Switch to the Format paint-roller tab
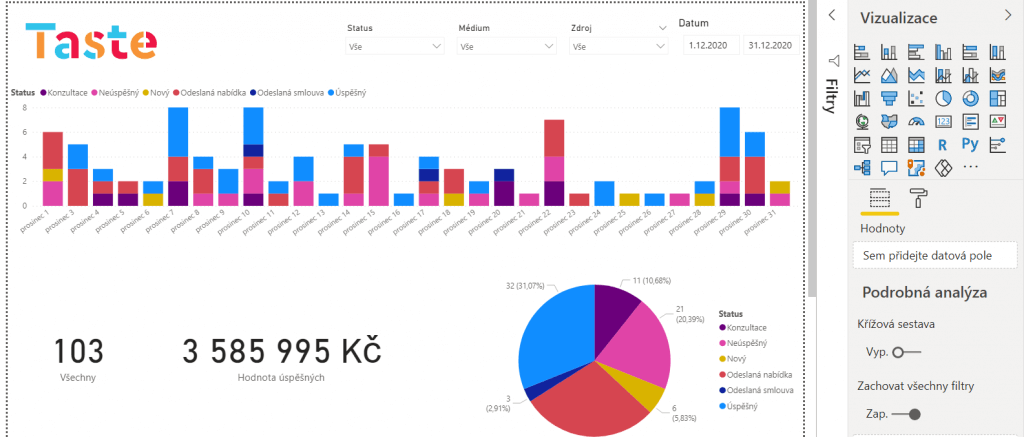 point(916,196)
